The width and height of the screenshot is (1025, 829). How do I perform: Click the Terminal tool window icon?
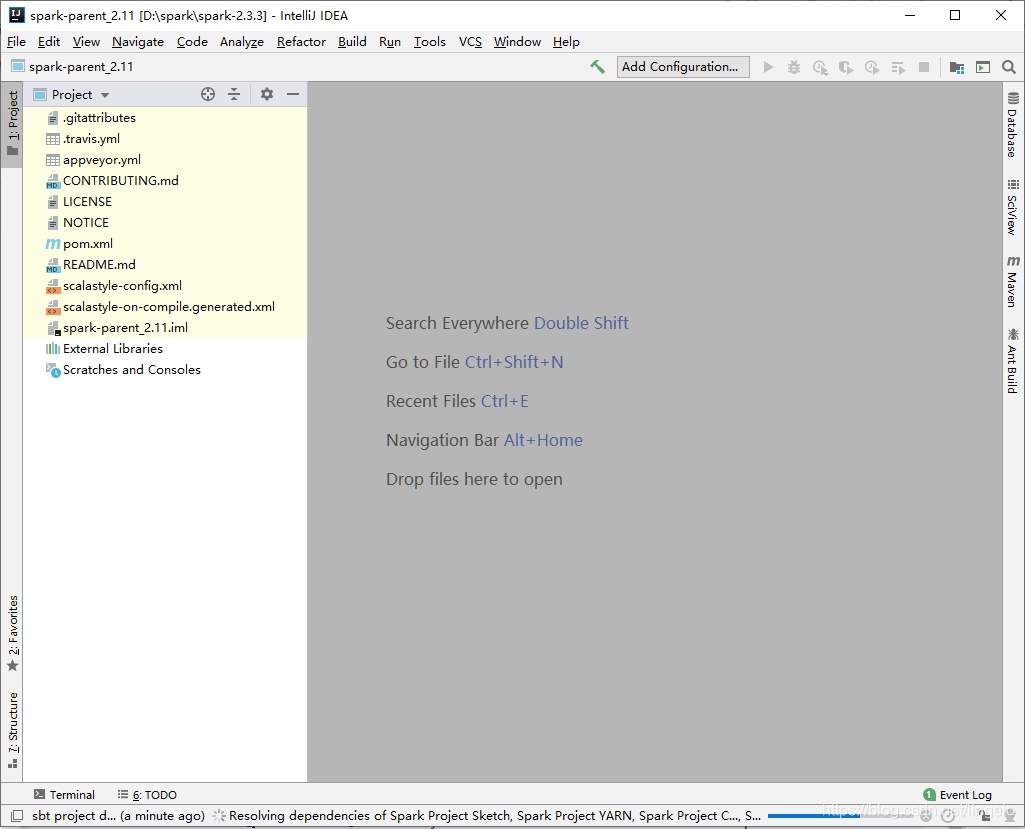tap(39, 794)
